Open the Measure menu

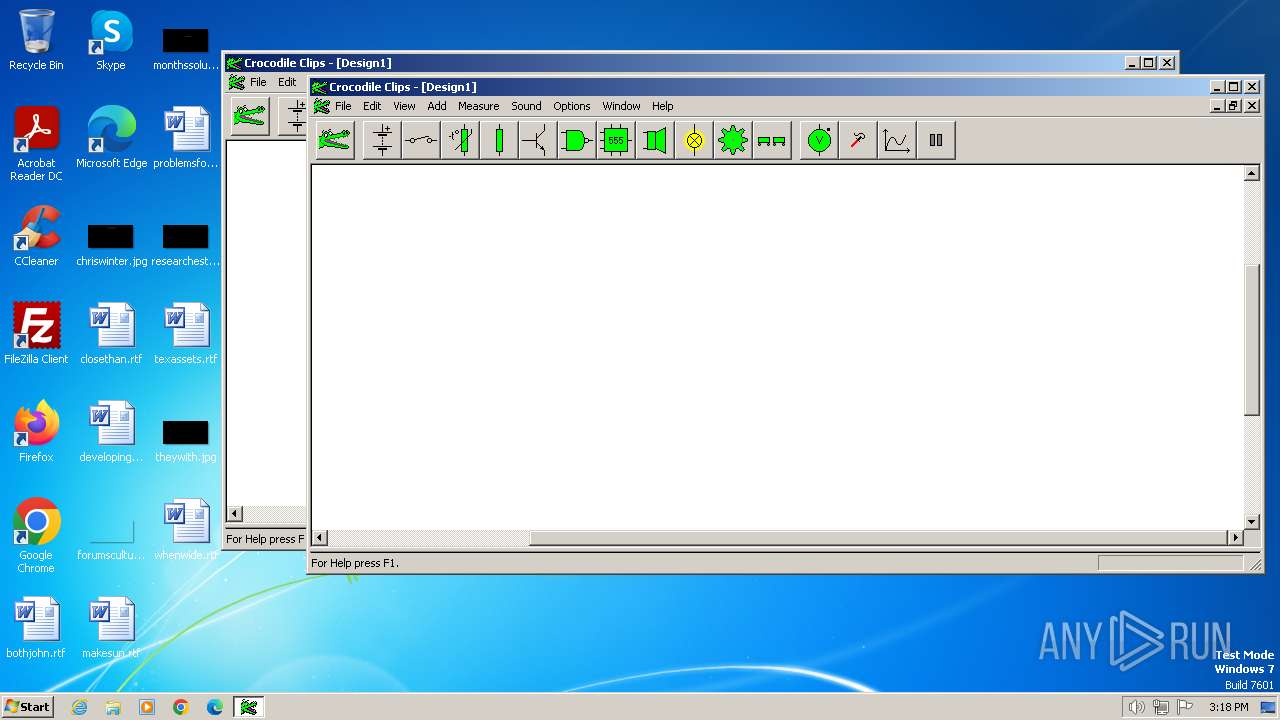[478, 106]
